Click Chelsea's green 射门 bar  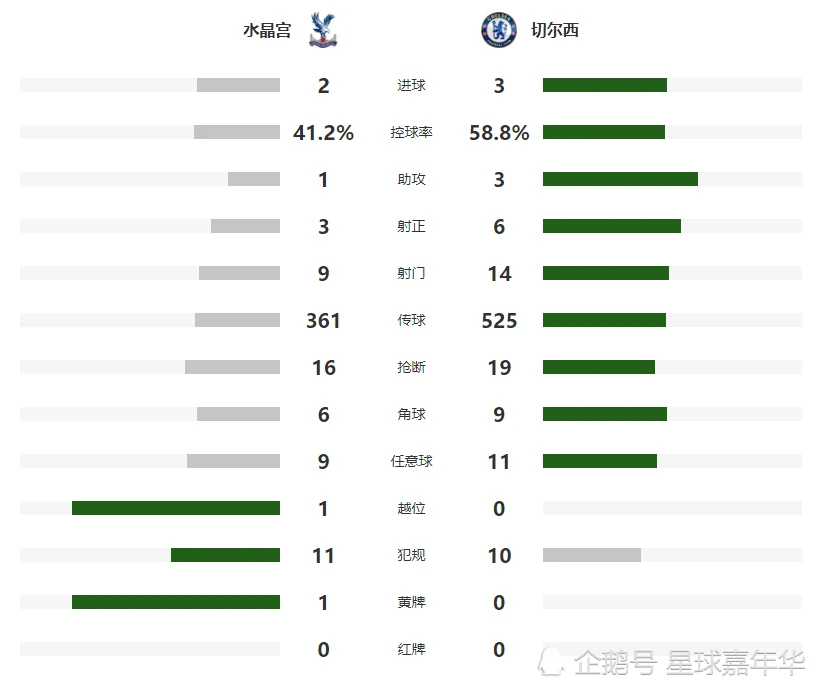pos(606,273)
